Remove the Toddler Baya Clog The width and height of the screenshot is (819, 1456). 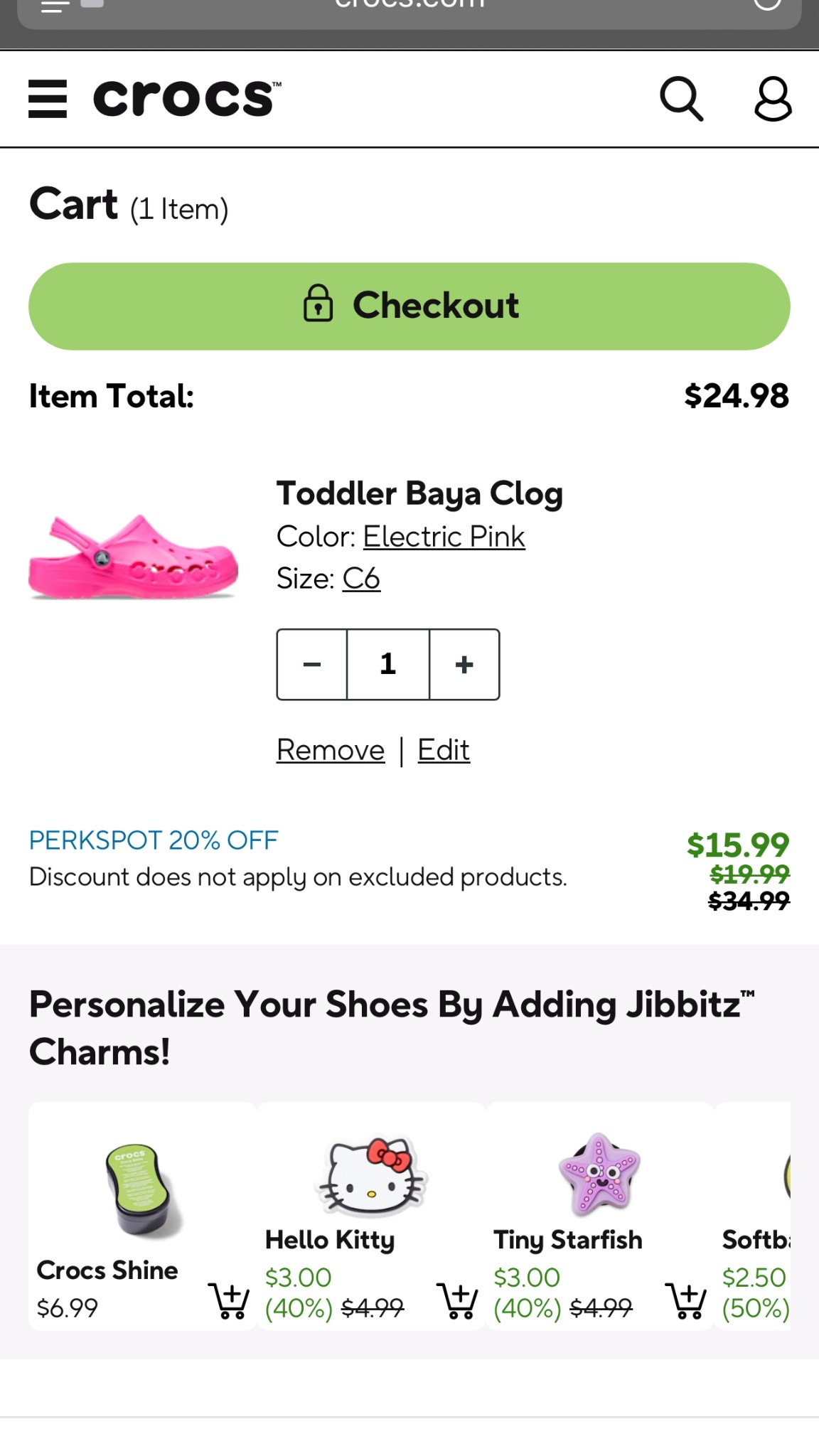pos(331,750)
